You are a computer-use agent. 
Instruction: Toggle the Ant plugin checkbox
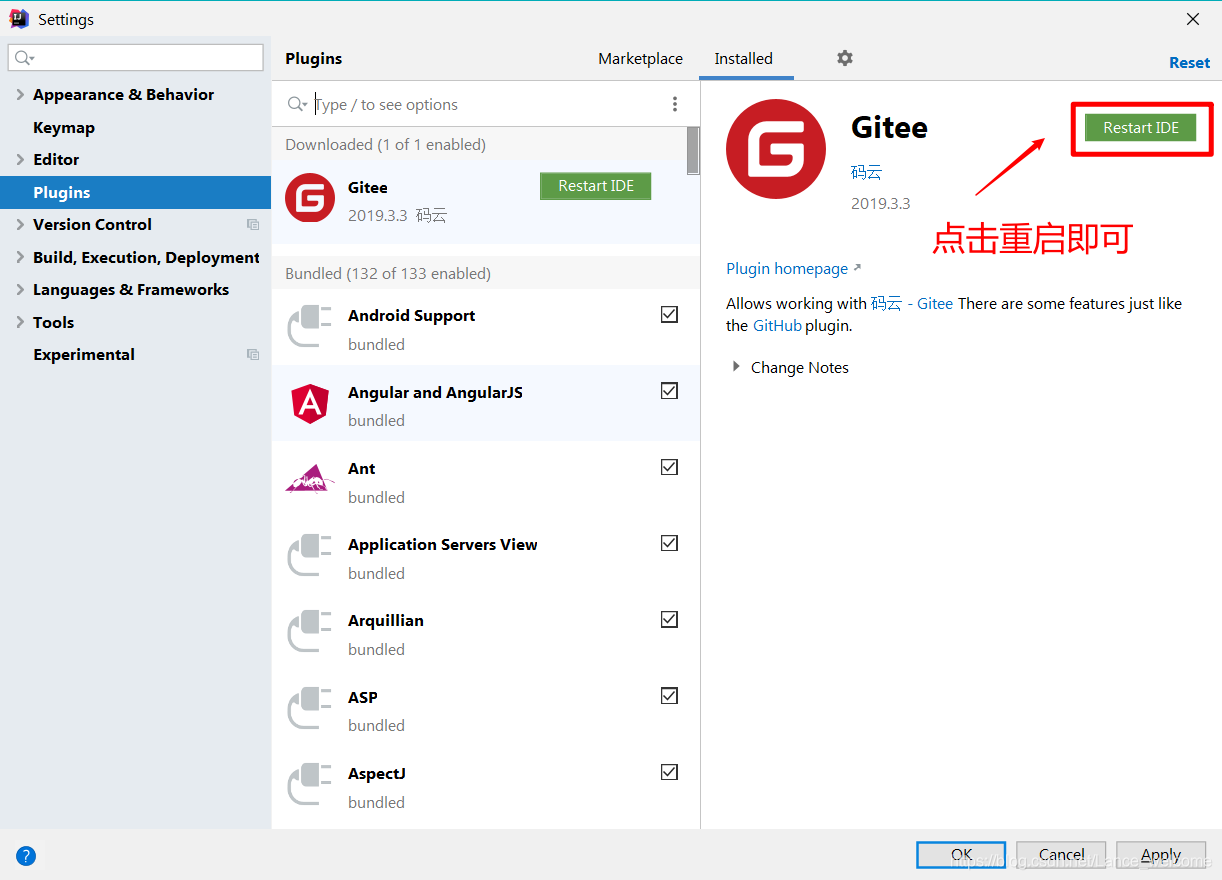(x=670, y=467)
